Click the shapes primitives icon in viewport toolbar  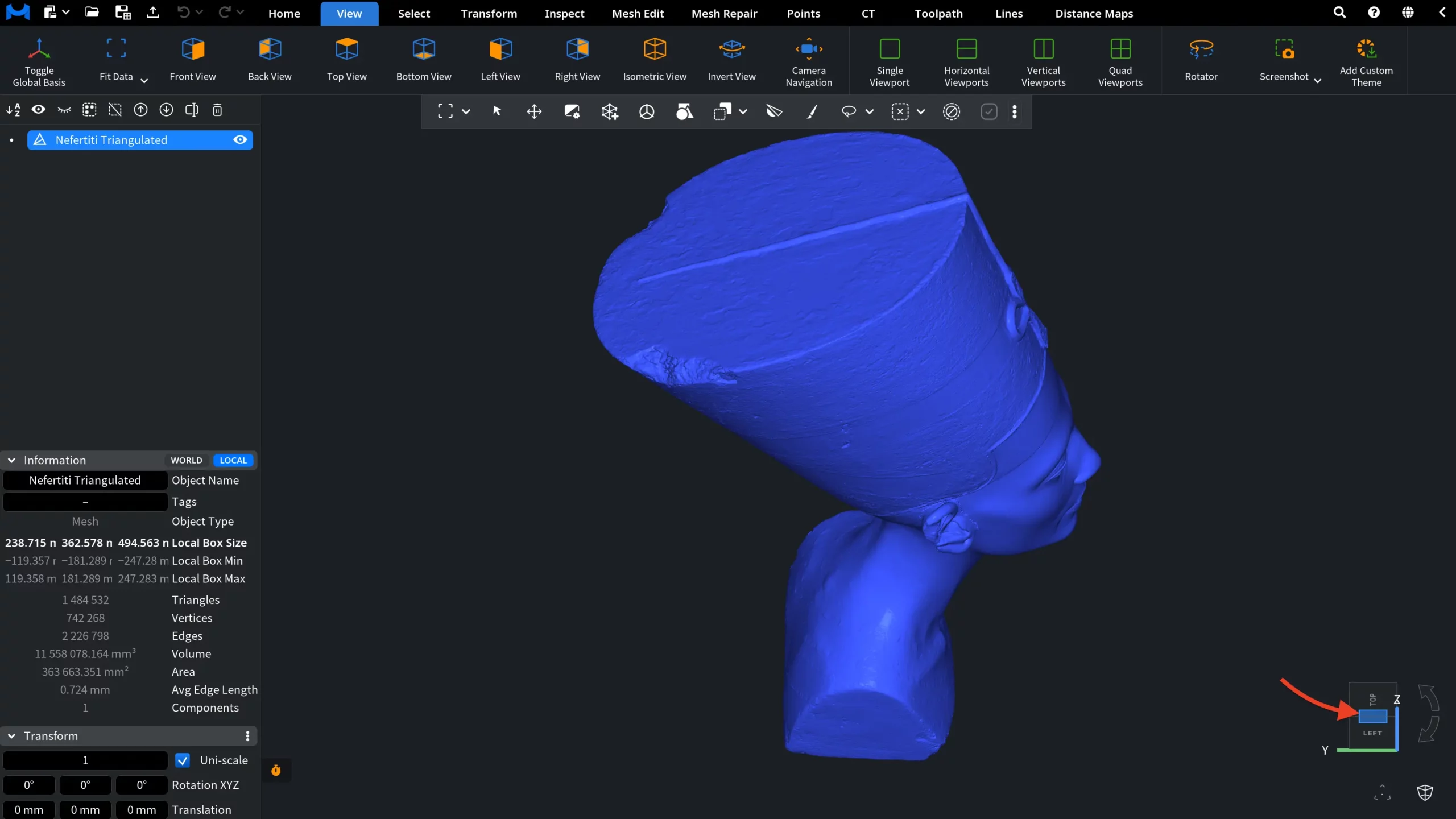click(684, 111)
